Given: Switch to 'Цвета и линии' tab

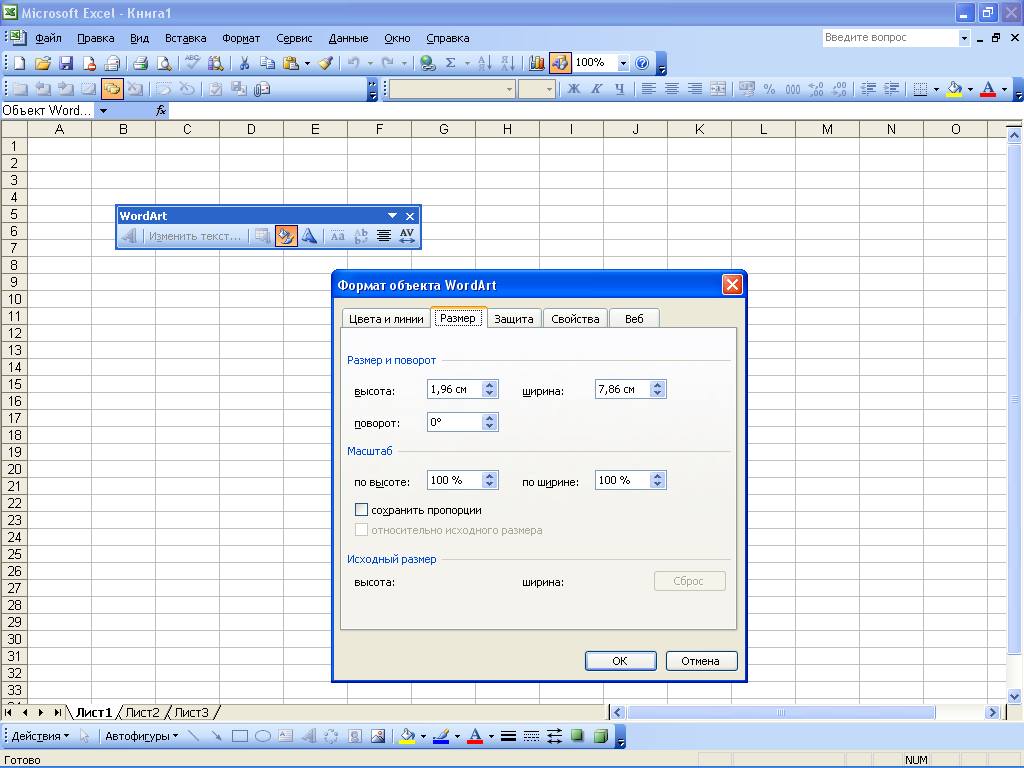Looking at the screenshot, I should coord(386,319).
